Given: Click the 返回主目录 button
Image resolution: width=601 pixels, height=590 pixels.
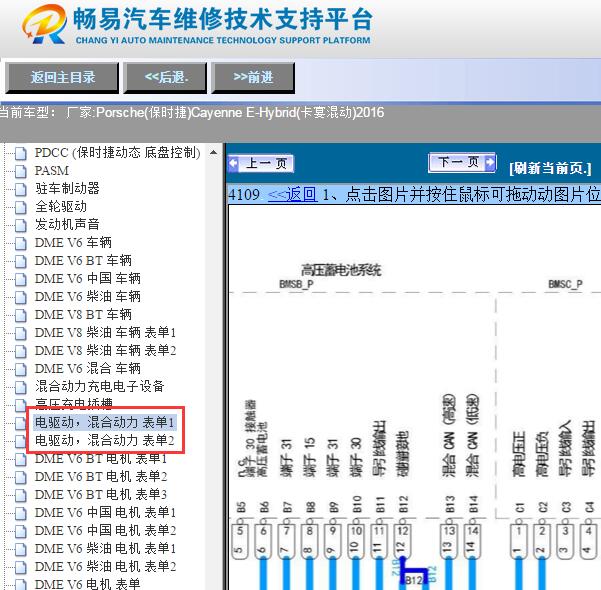Looking at the screenshot, I should click(62, 78).
